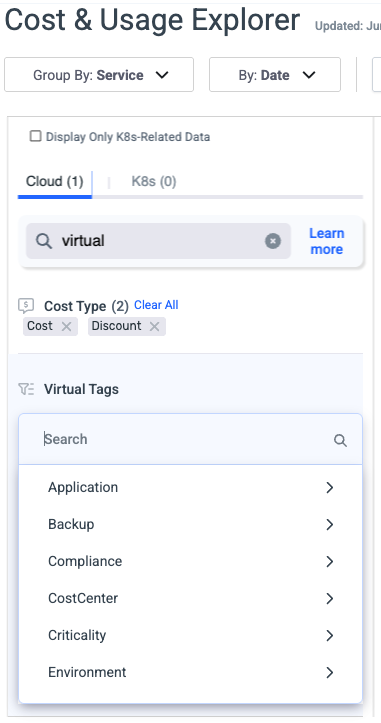
Task: Expand the Environment tag chevron
Action: click(329, 672)
